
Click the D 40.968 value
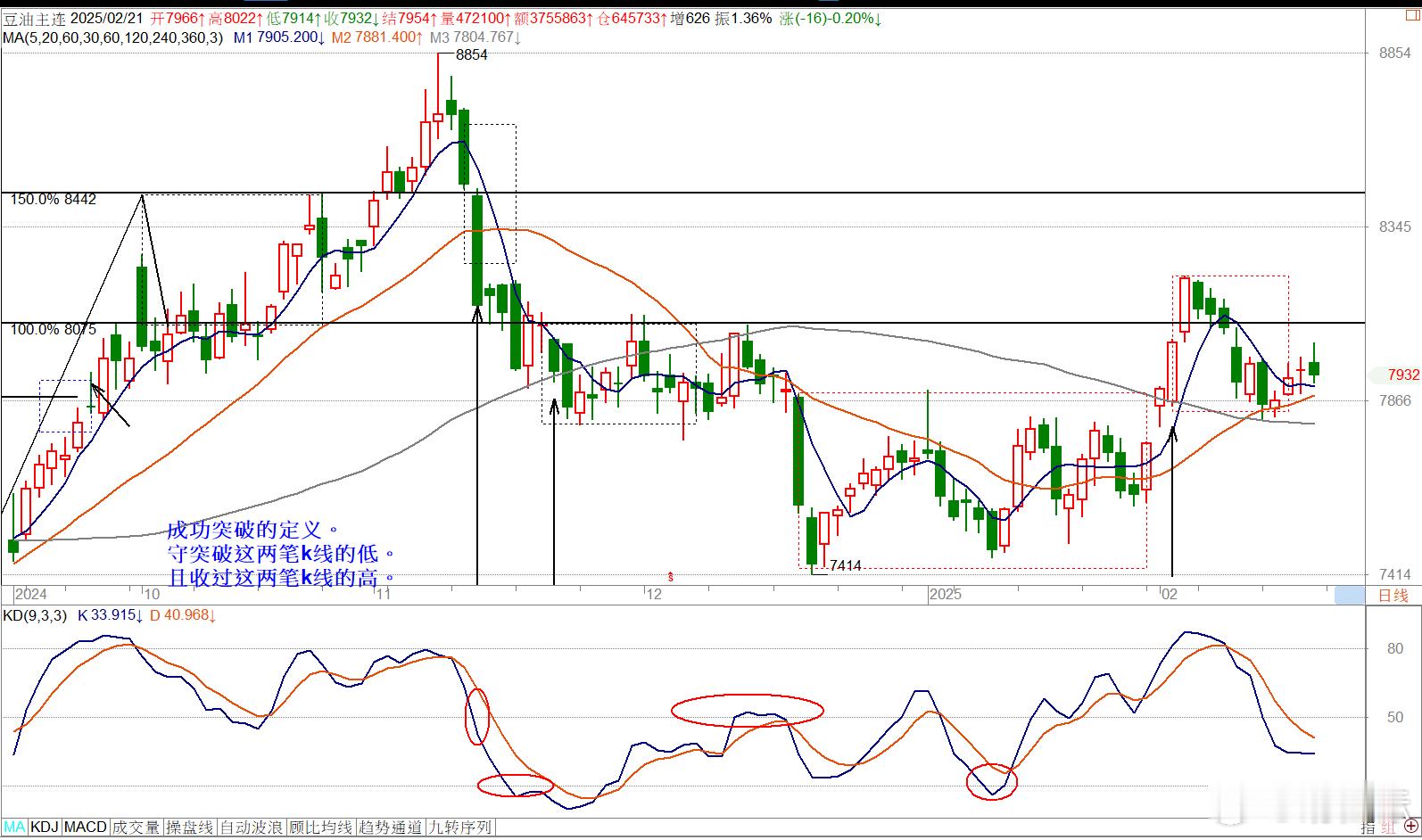[183, 615]
